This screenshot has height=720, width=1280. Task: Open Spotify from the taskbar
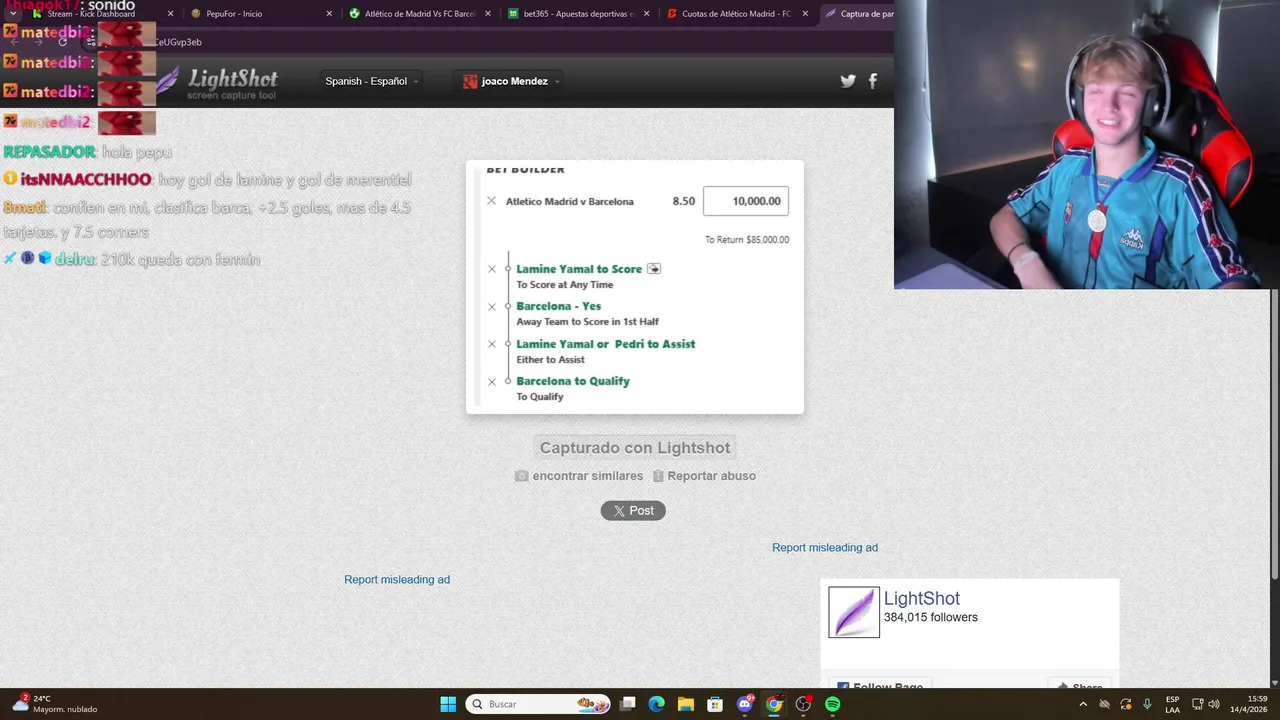[833, 704]
